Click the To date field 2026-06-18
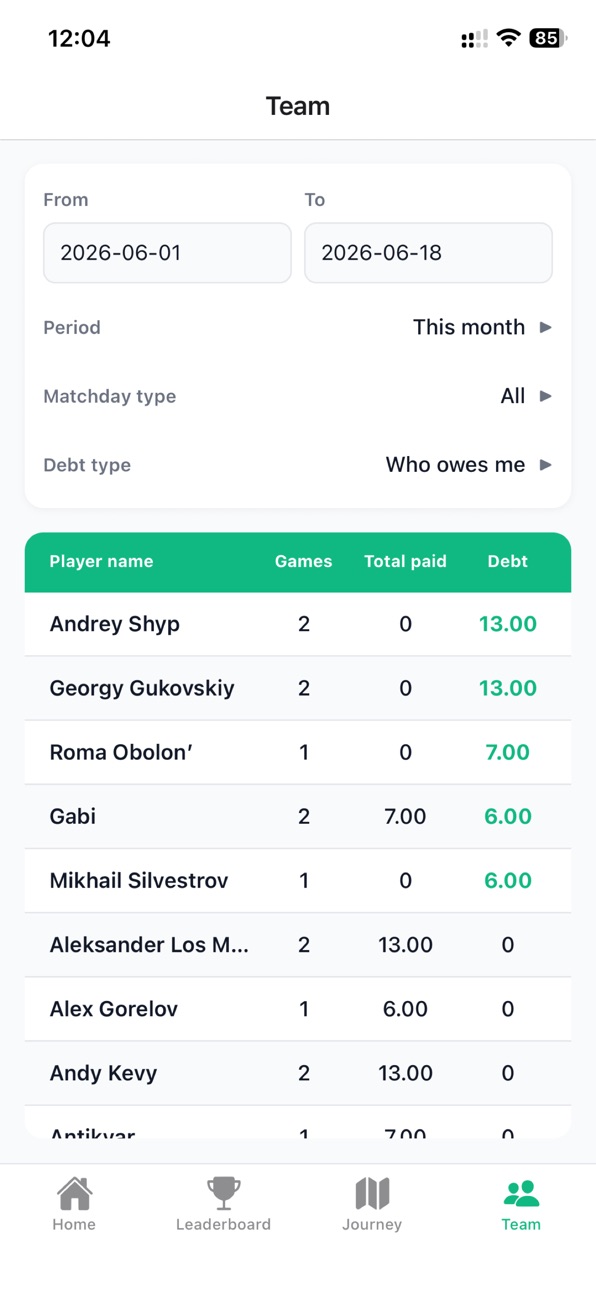This screenshot has width=596, height=1290. [428, 253]
